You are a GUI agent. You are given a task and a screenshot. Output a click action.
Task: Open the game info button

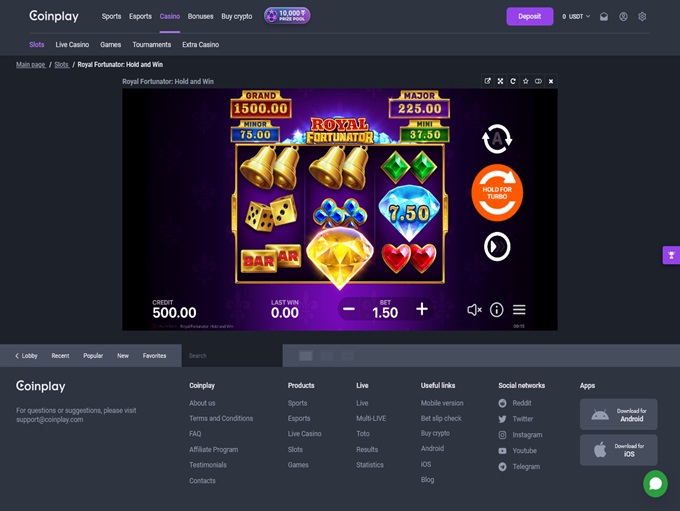pos(496,310)
